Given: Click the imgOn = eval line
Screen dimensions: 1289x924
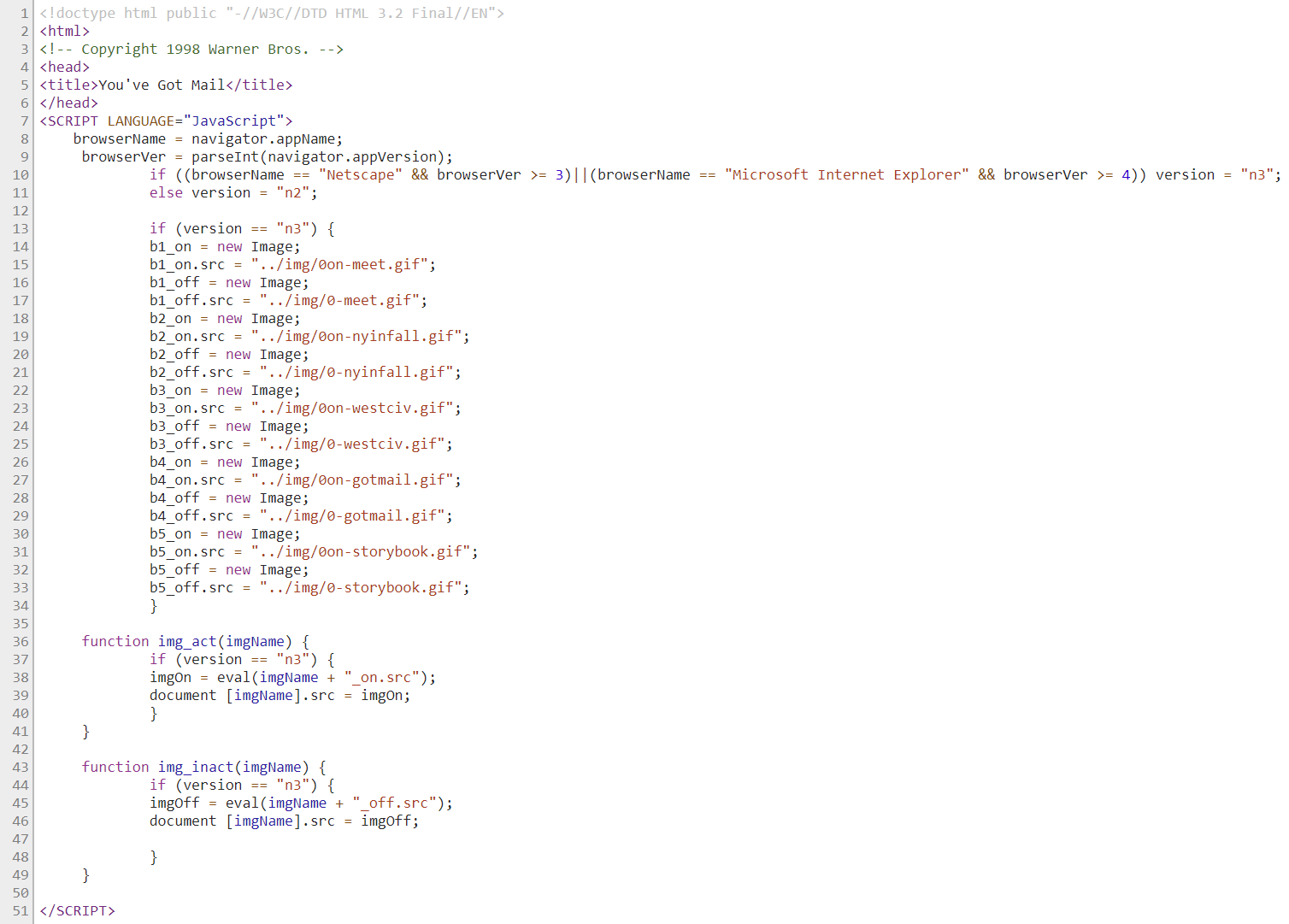Looking at the screenshot, I should point(292,677).
